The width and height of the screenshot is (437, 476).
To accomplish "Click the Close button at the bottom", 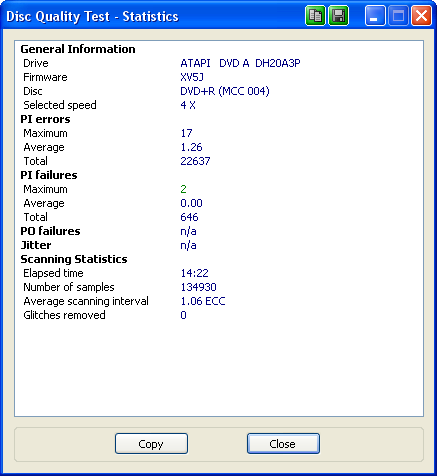I will click(283, 444).
